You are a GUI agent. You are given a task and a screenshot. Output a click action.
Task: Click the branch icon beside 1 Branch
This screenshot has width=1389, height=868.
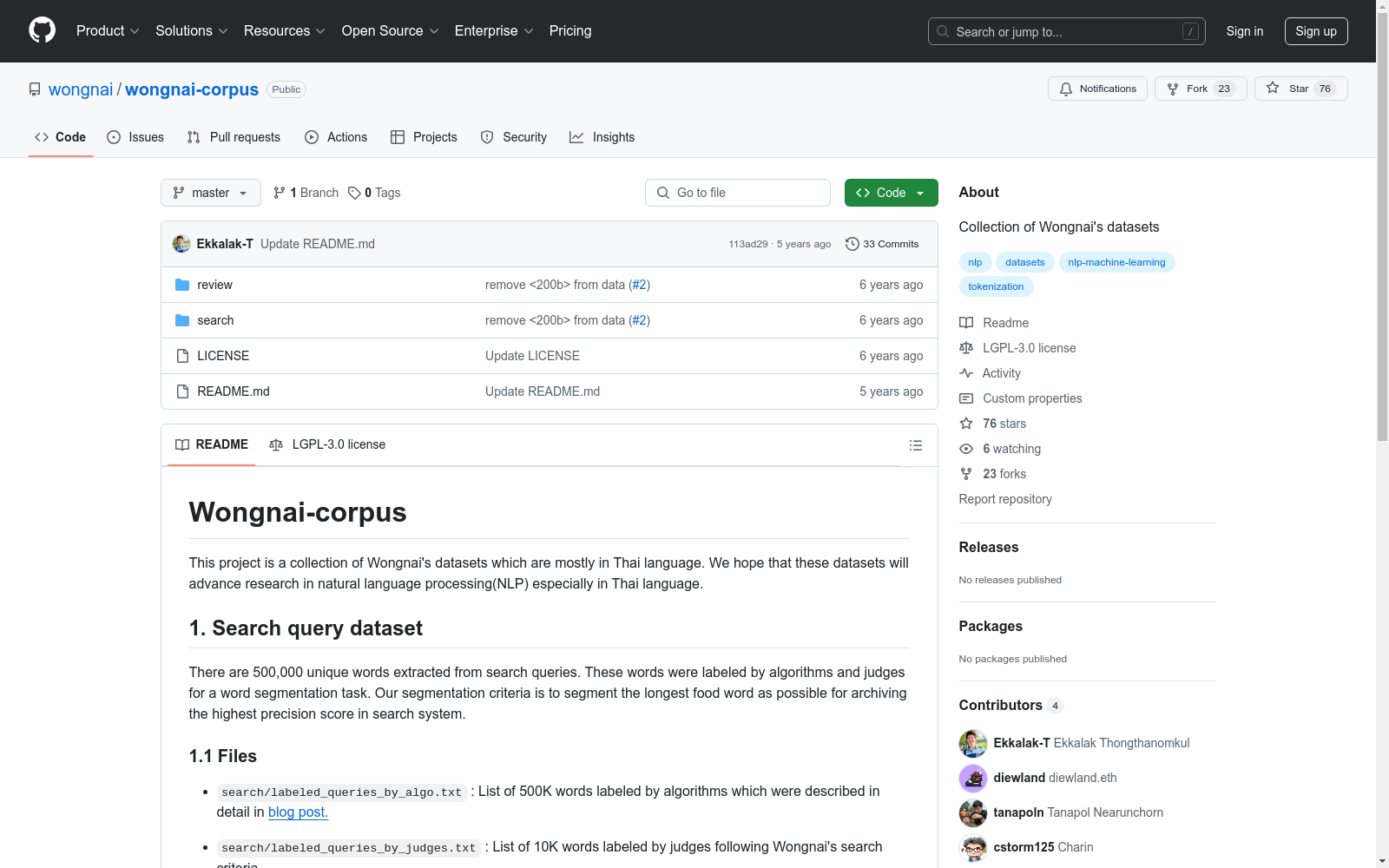pos(280,193)
